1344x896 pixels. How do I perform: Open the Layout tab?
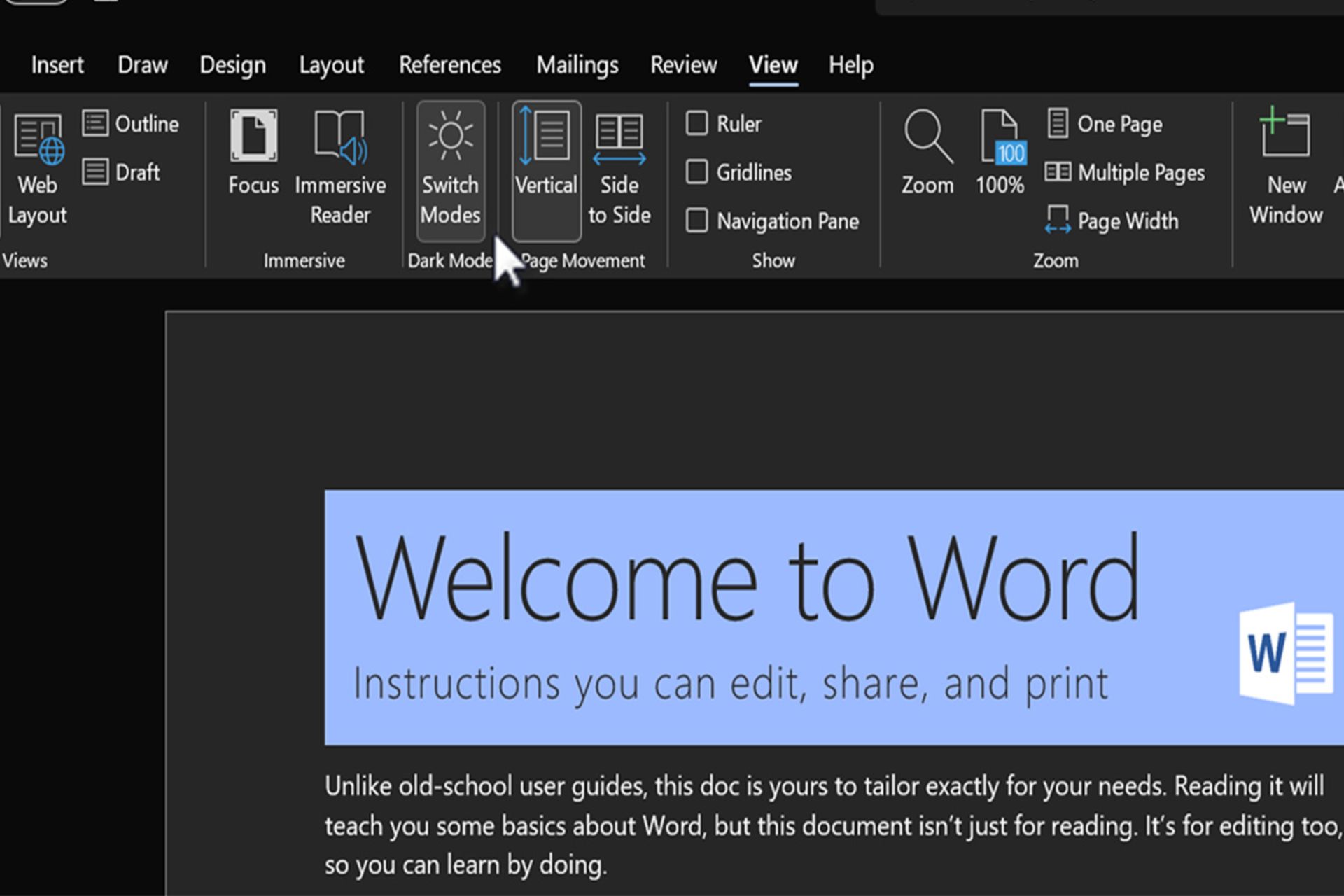(332, 65)
